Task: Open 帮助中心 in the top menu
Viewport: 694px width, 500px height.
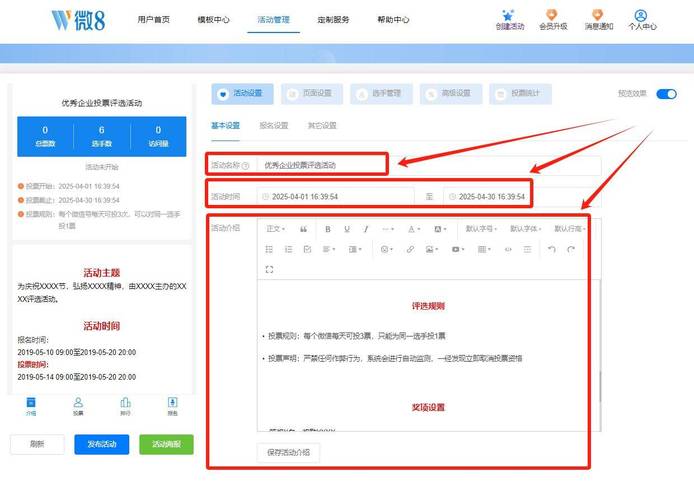Action: (x=393, y=19)
